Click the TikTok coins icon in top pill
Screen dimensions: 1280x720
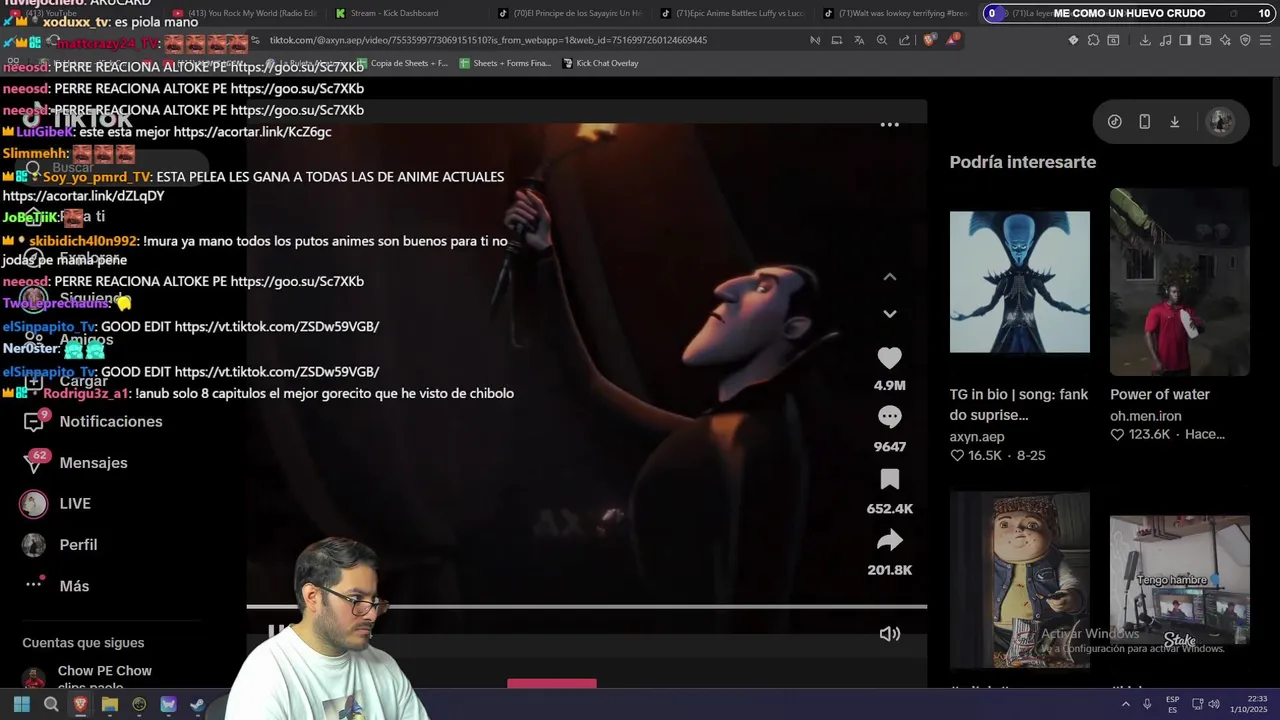click(1115, 122)
